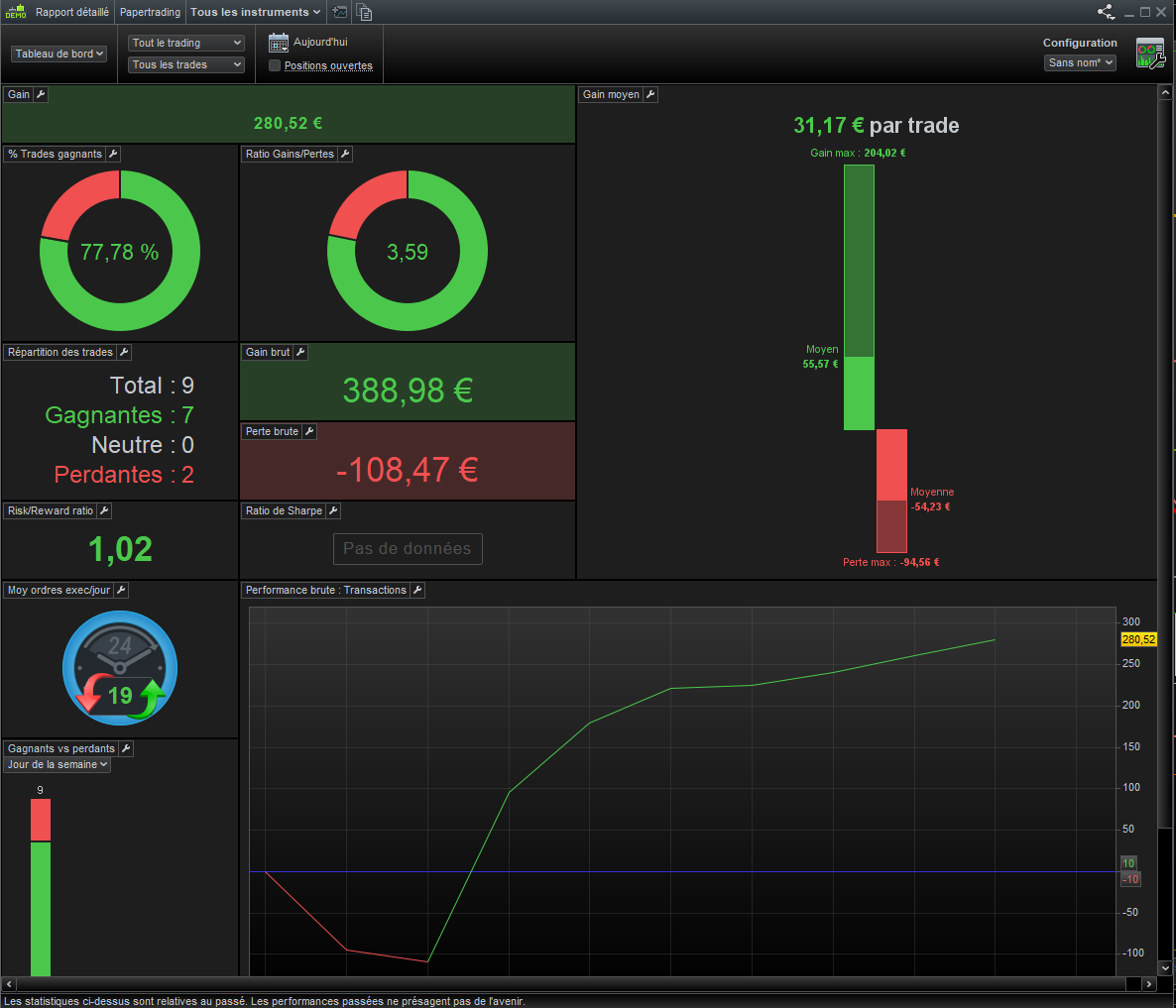1176x1008 pixels.
Task: Click wrench next to Performance brute : Transactions
Action: (417, 590)
